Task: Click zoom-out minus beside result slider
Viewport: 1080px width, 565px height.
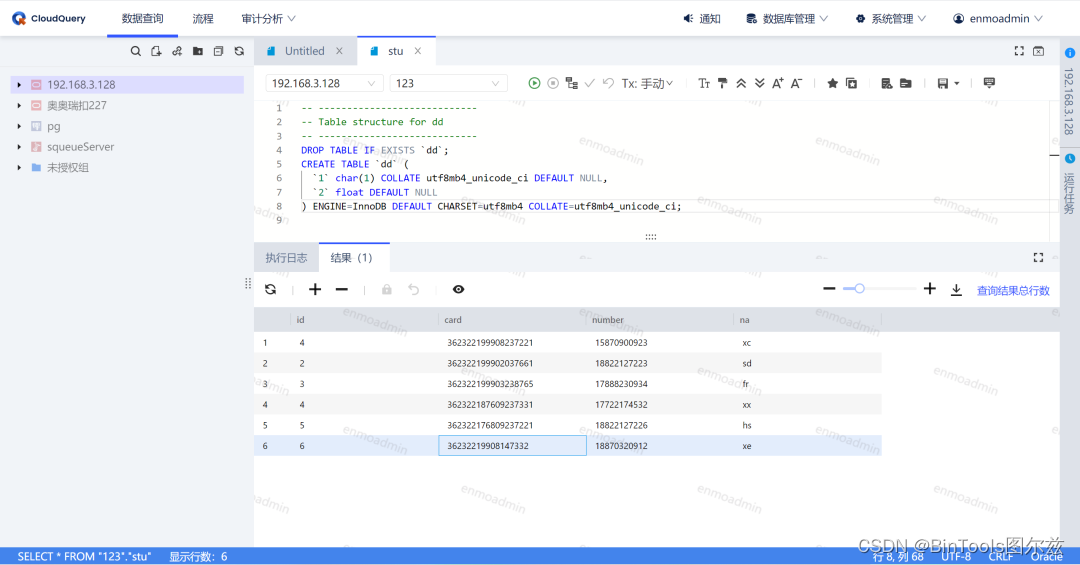Action: (829, 289)
